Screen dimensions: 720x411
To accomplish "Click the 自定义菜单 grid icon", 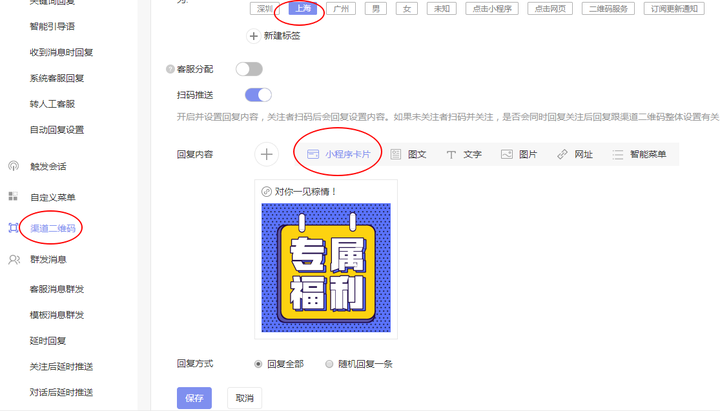I will 13,197.
